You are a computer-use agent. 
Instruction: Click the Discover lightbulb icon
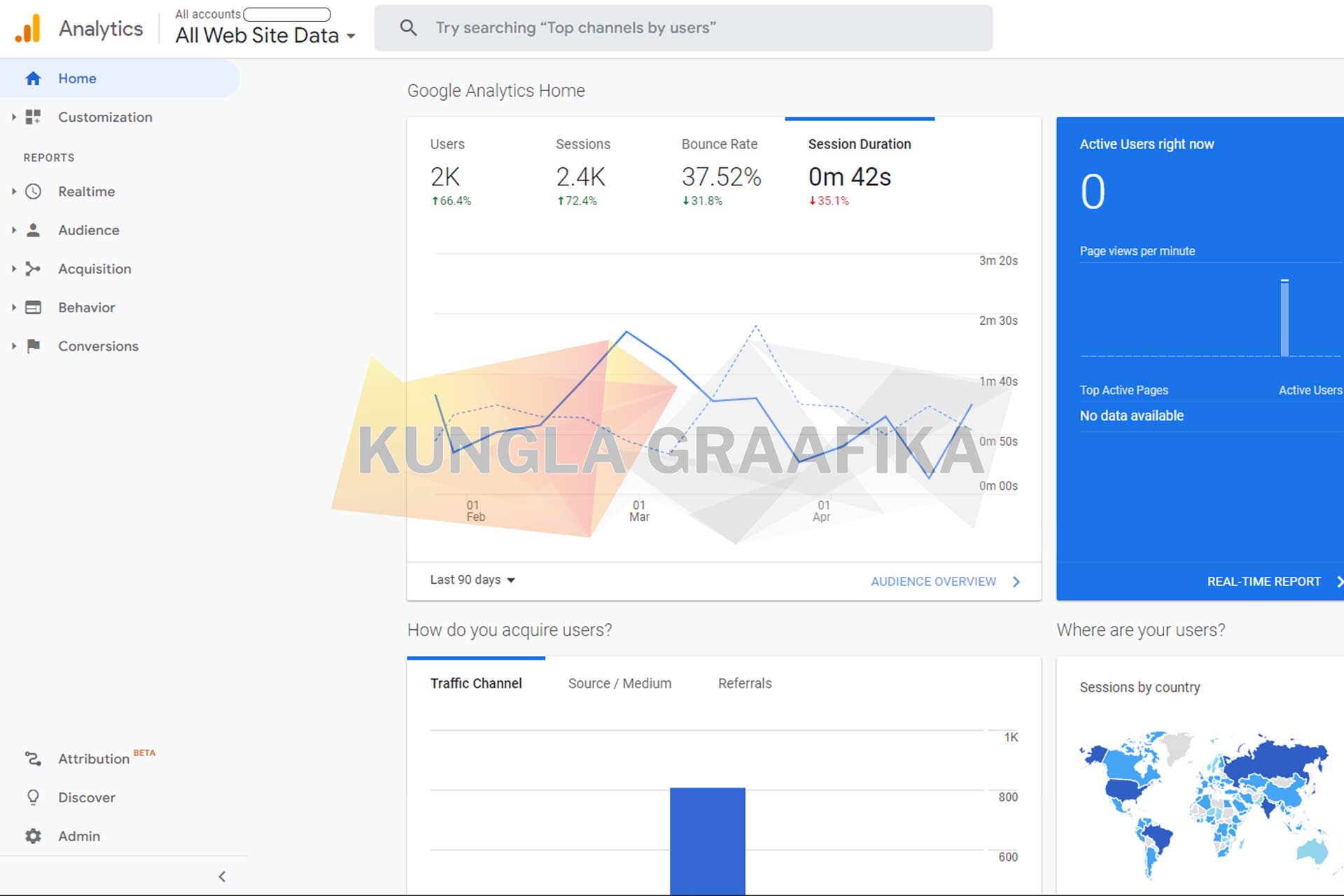(x=33, y=797)
